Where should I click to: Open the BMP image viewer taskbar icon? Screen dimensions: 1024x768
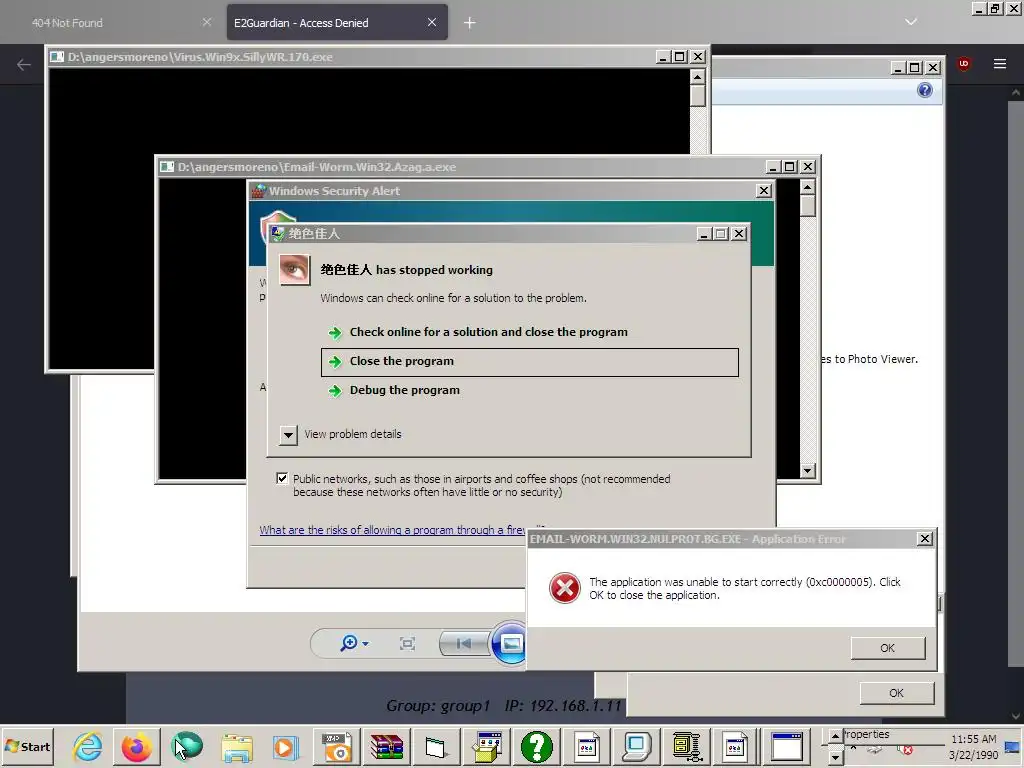click(337, 747)
